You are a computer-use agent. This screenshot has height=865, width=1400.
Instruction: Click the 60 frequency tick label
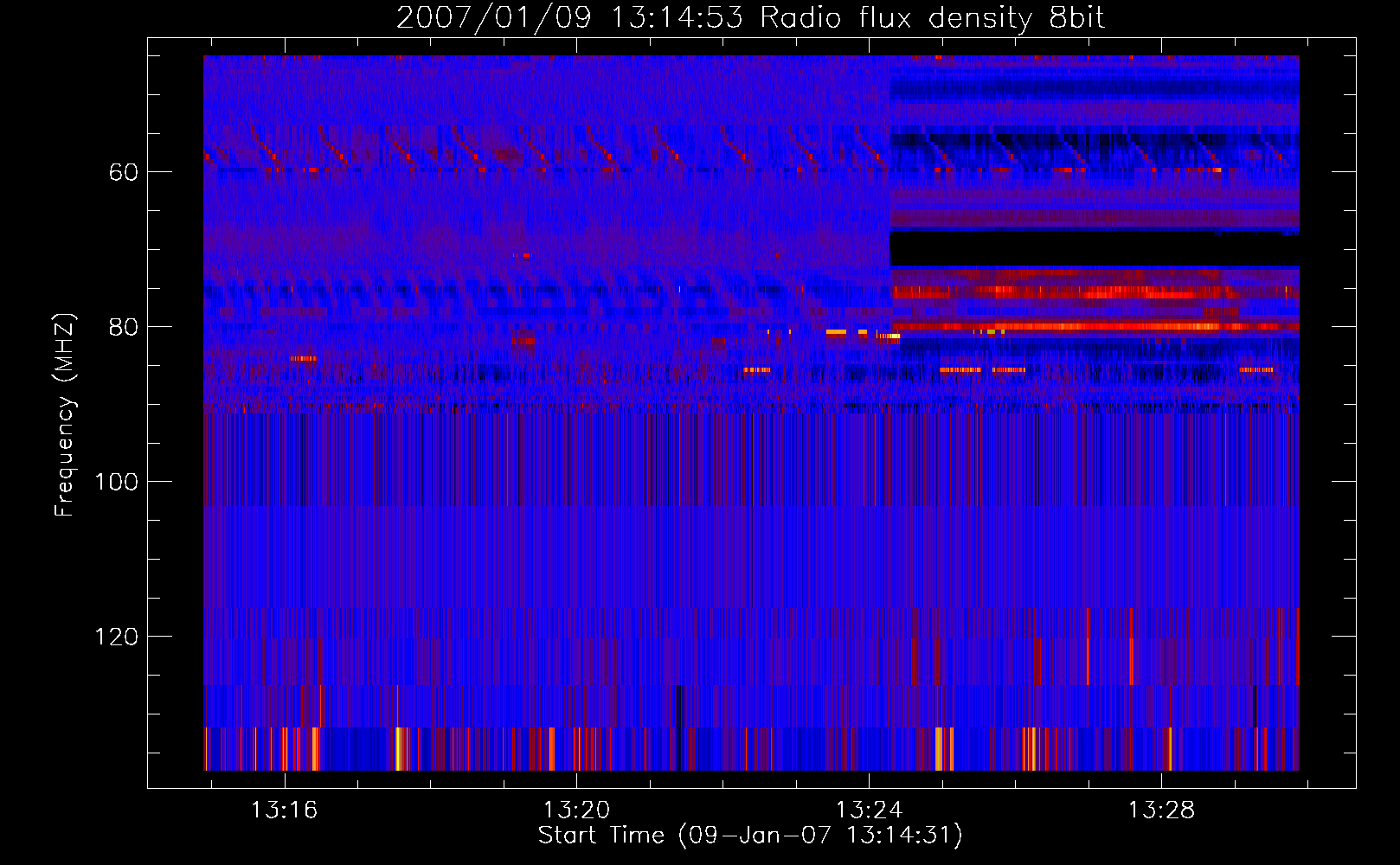pos(124,172)
